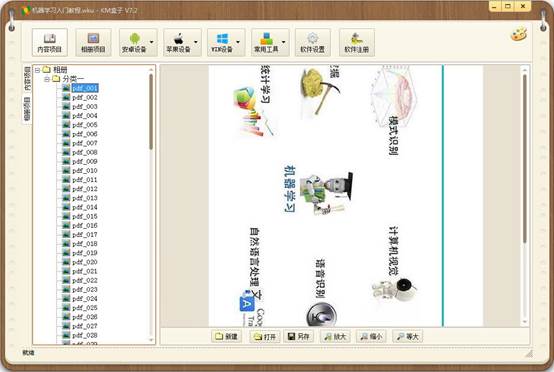Click the 常用工具 icon
The width and height of the screenshot is (554, 372).
point(266,38)
